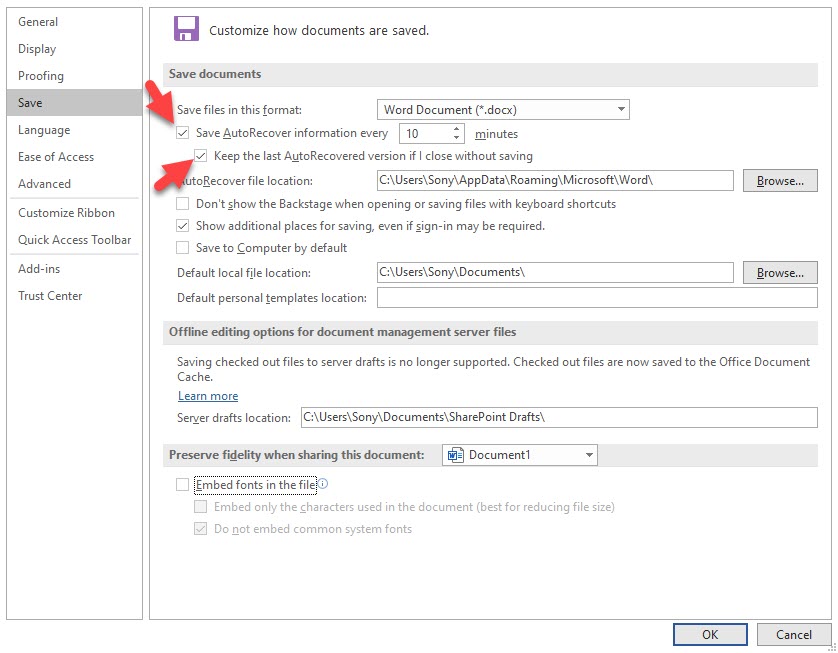Image resolution: width=838 pixels, height=653 pixels.
Task: Open the Save files in this format dropdown
Action: (x=621, y=109)
